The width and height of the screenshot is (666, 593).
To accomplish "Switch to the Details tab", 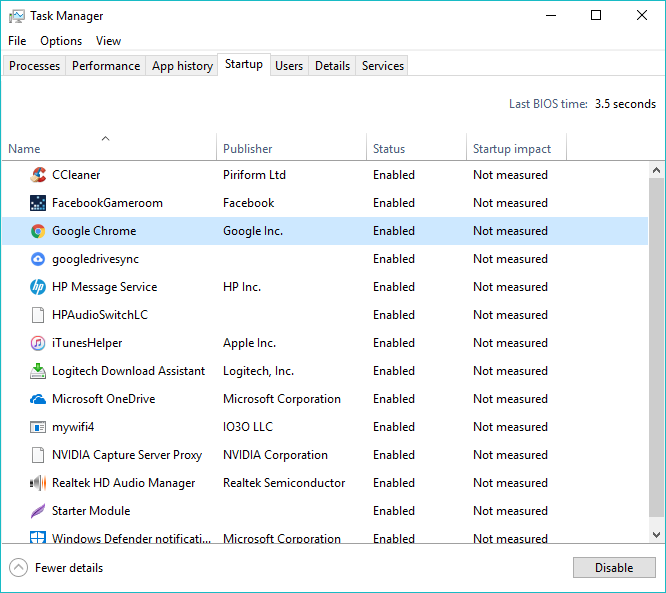I will tap(332, 66).
